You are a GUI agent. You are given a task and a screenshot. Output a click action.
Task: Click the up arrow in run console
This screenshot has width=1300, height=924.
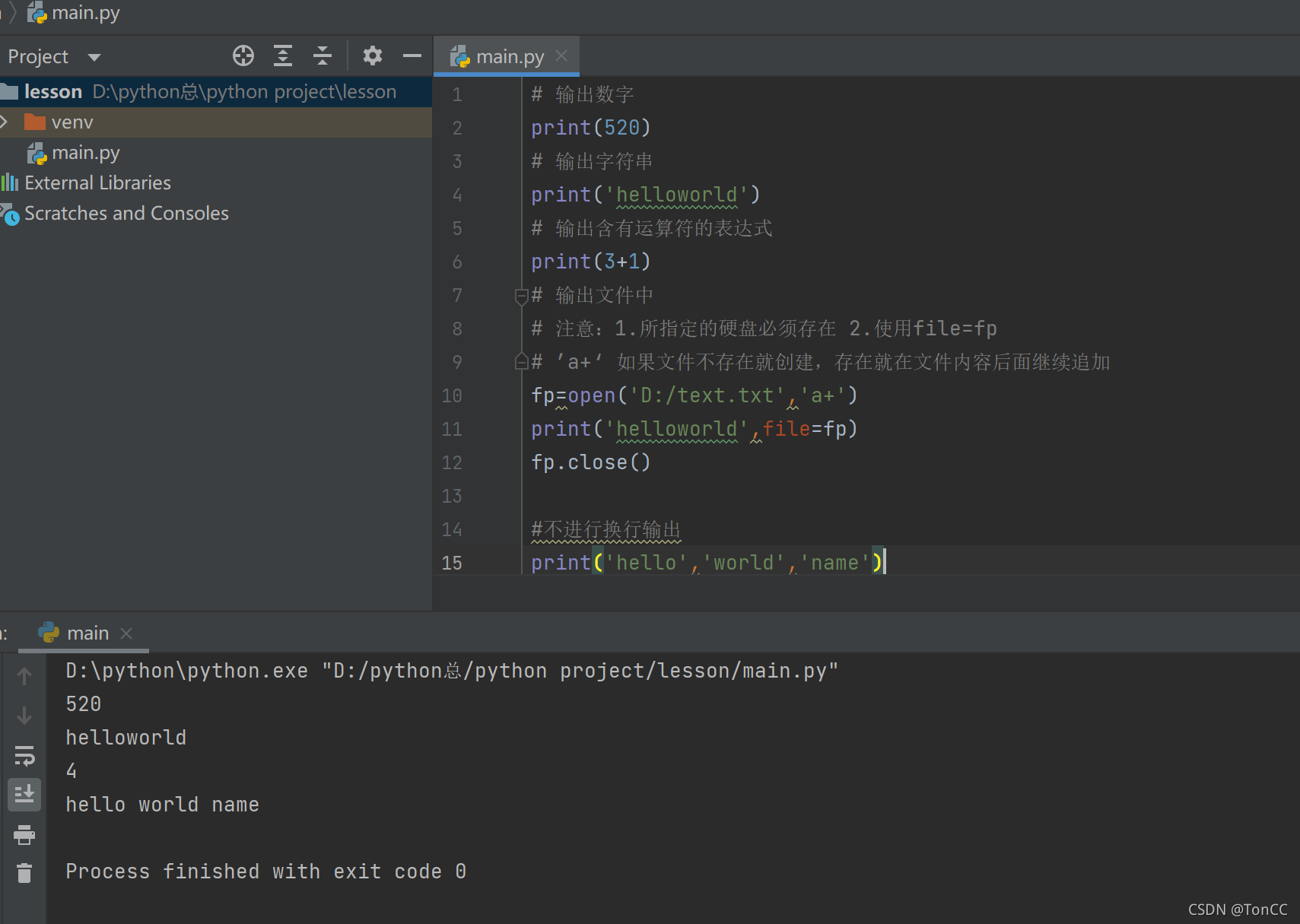[24, 676]
